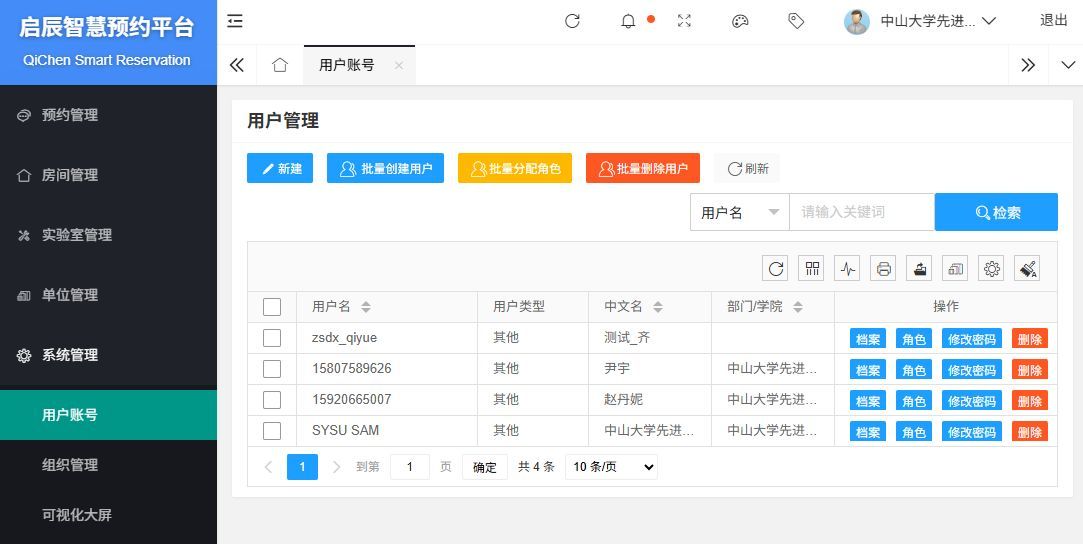Collapse the sidebar menu icon
The image size is (1083, 544).
click(235, 21)
